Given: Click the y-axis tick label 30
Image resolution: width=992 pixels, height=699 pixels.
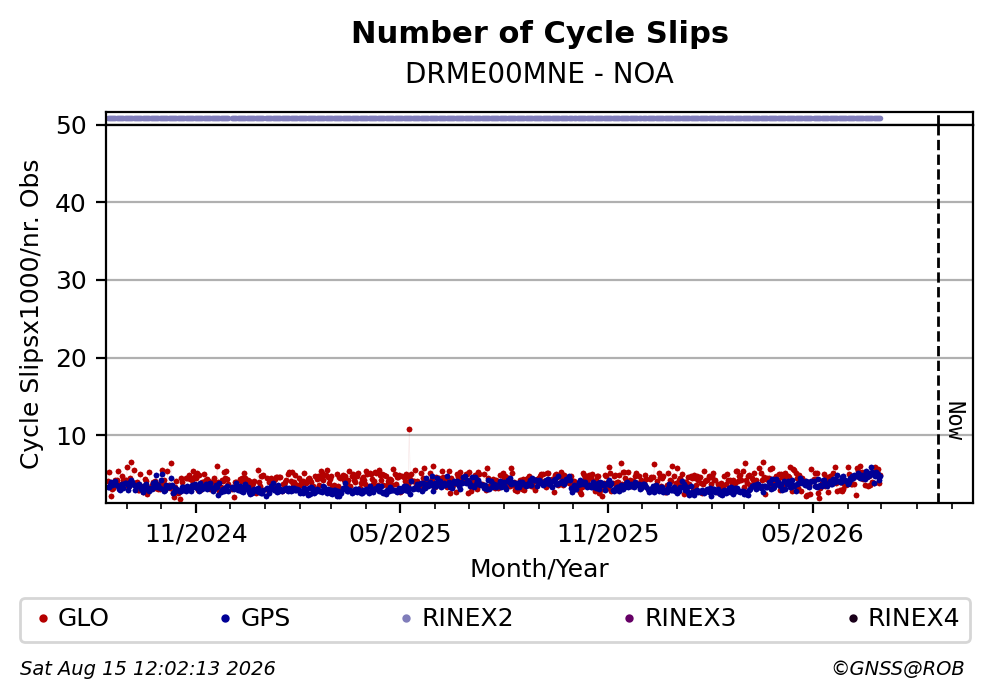Looking at the screenshot, I should [x=71, y=280].
